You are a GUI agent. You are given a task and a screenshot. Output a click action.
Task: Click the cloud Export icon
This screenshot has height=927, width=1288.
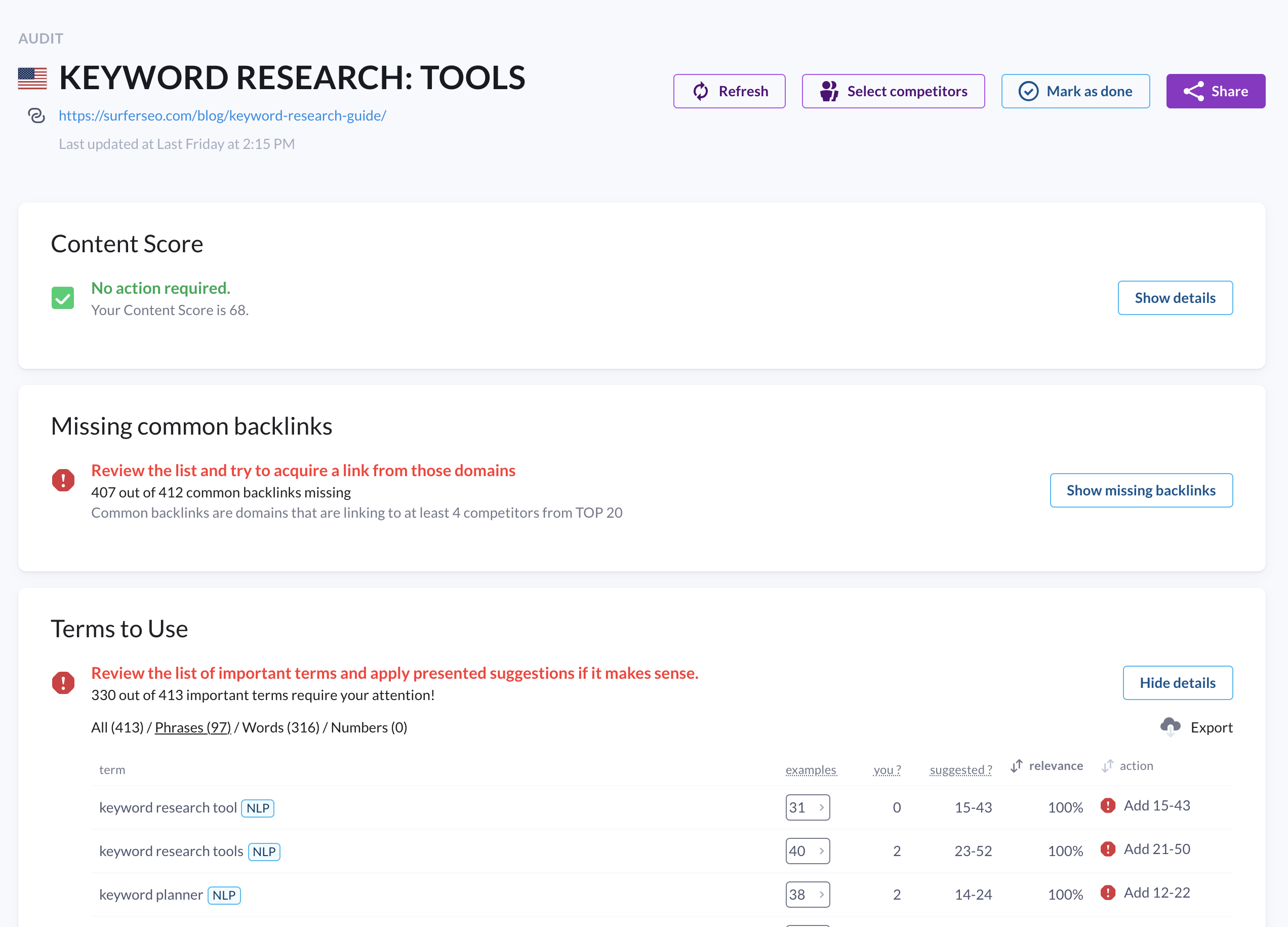pos(1170,726)
